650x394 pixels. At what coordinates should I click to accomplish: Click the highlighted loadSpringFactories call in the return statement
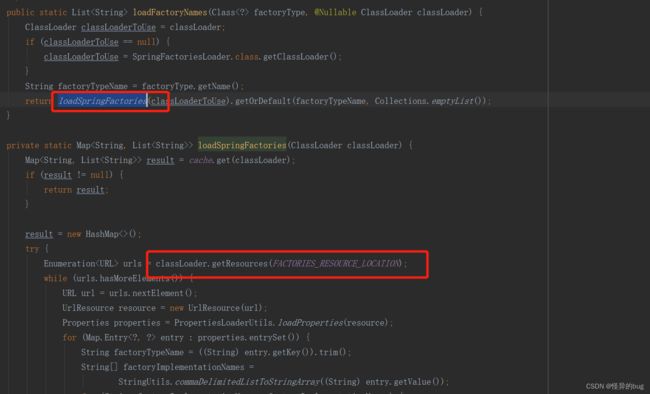click(102, 101)
